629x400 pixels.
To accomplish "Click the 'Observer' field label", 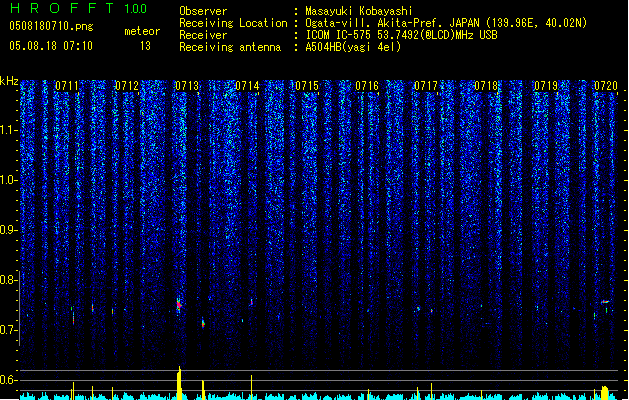I will [203, 11].
